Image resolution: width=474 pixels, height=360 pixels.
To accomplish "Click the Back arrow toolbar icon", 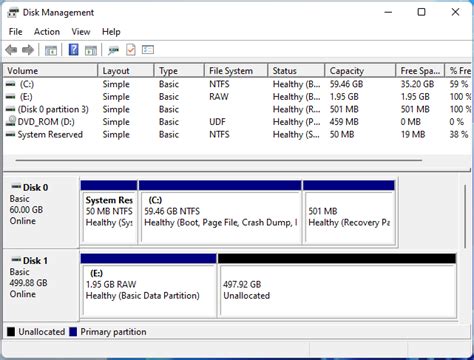I will (11, 50).
